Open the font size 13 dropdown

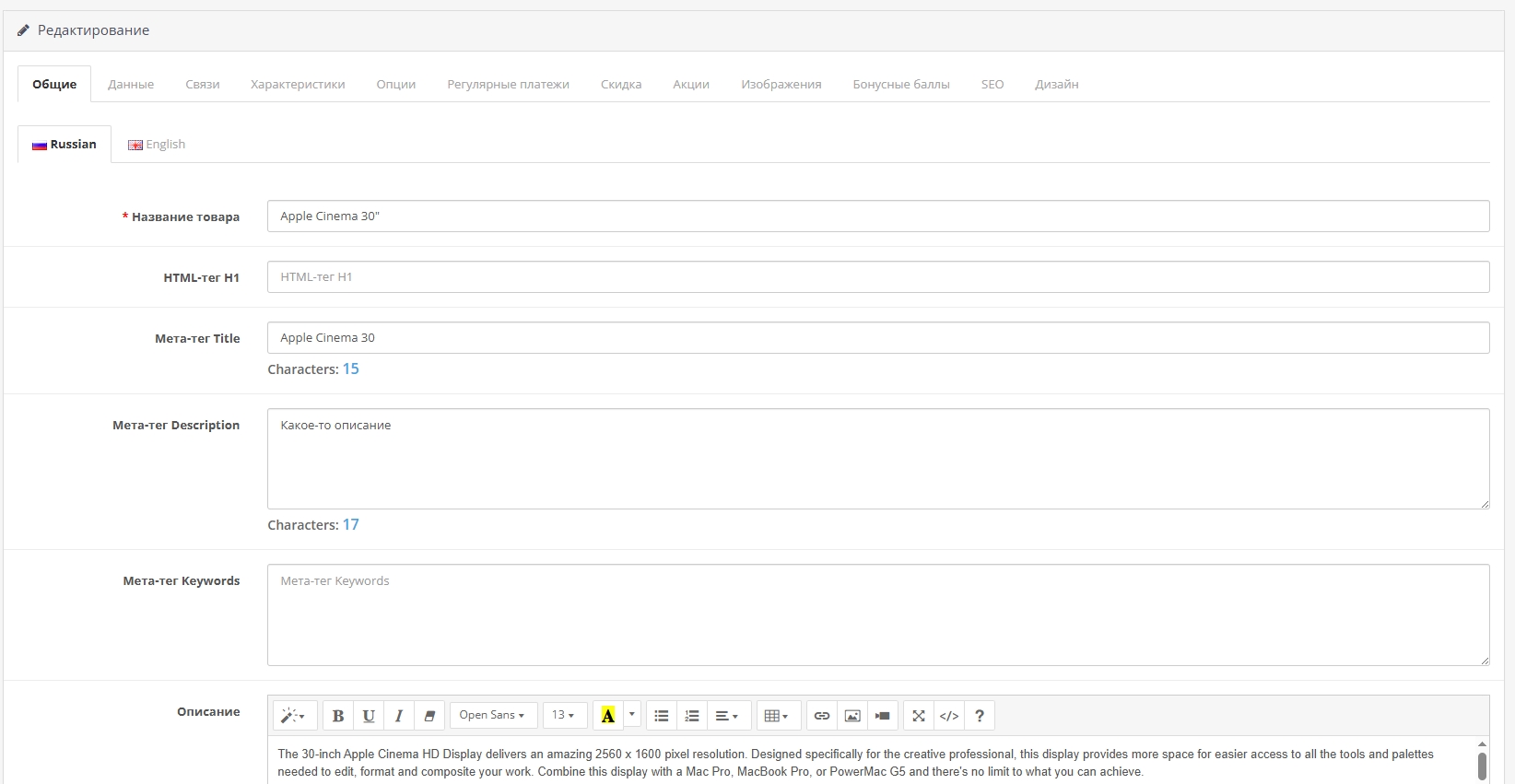point(564,715)
